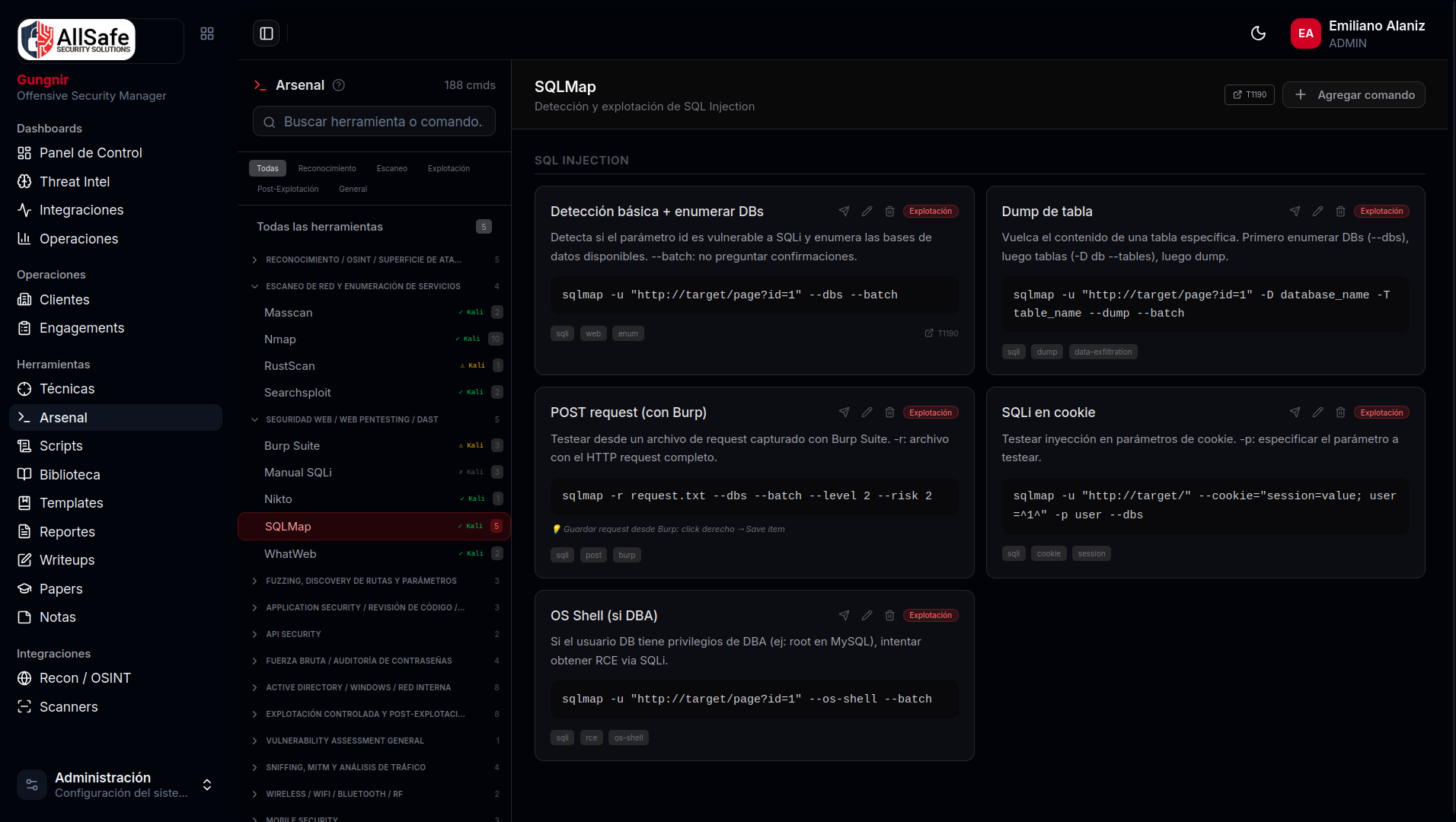1456x822 pixels.
Task: Delete the 'Detección básica + enumerar DBs' command
Action: coord(889,211)
